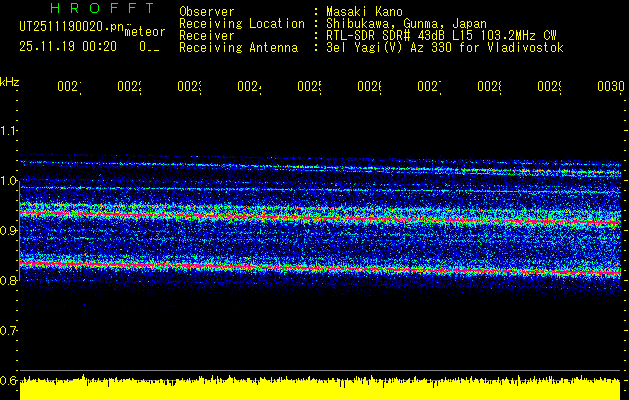Click the 3el Yagi antenna description
Screen dimensions: 629x400
pyautogui.click(x=445, y=48)
